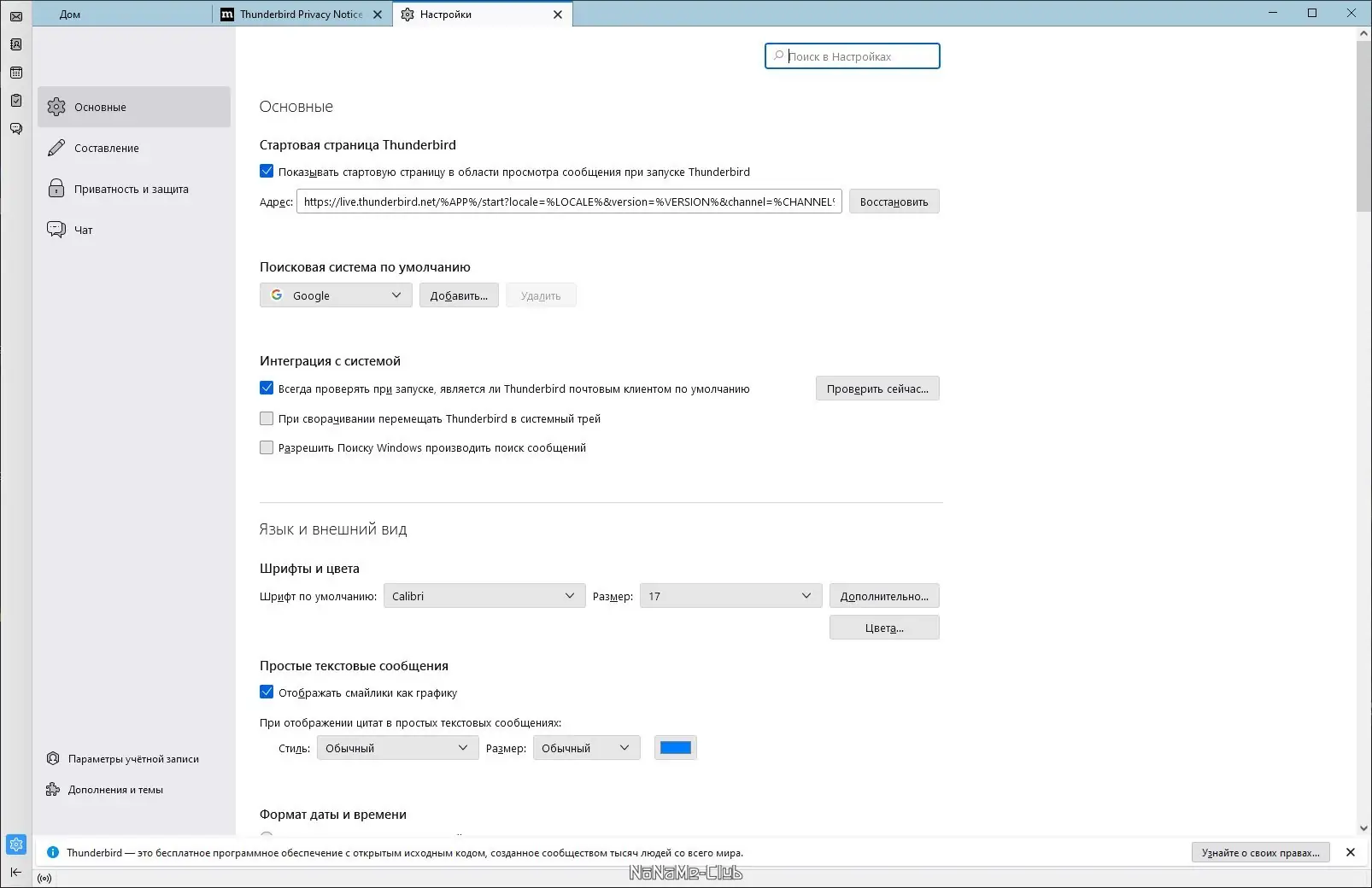Click the Язык и внешний вид heading
The height and width of the screenshot is (888, 1372).
(333, 529)
